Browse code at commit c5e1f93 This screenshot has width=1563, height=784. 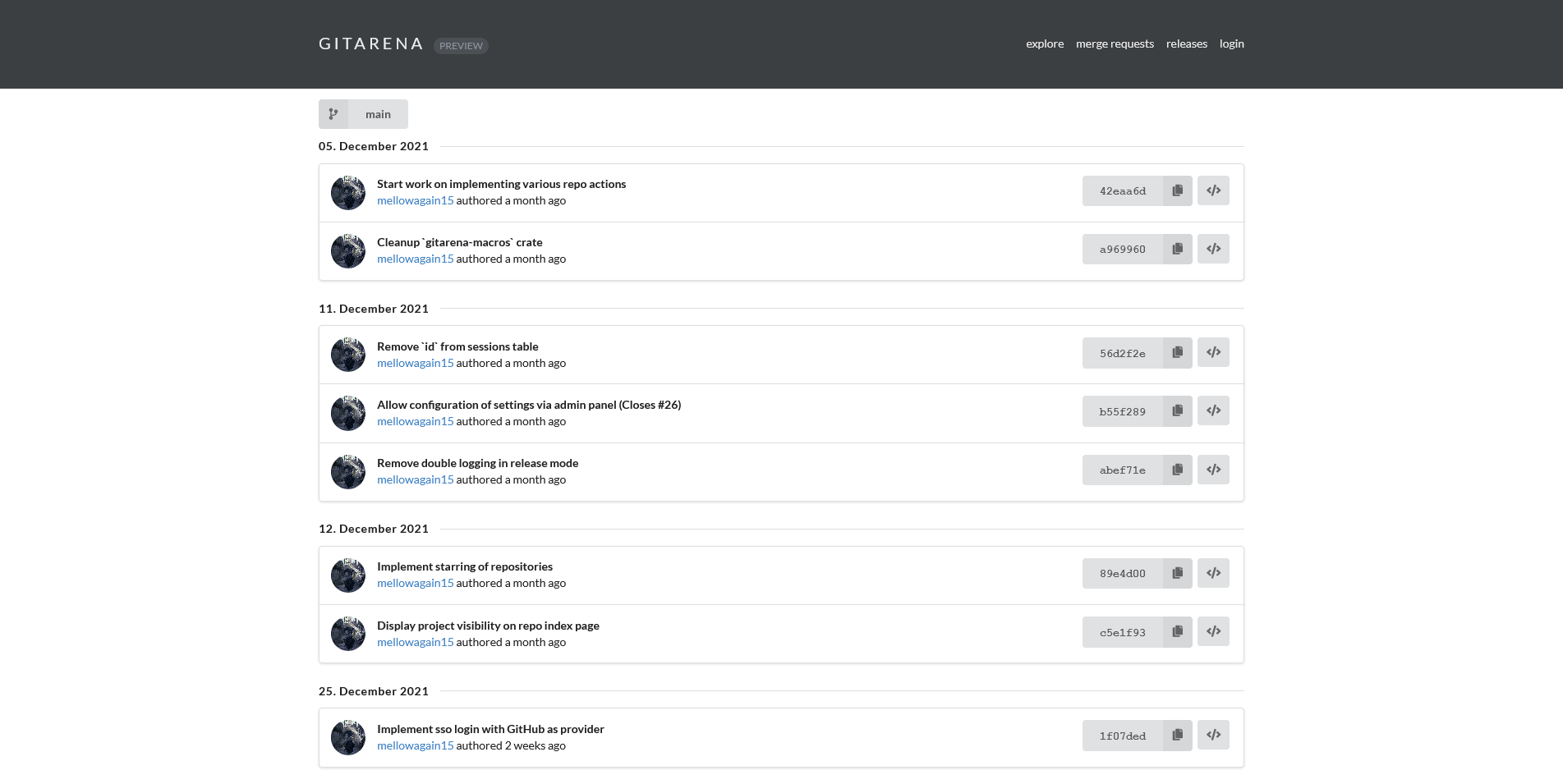tap(1213, 632)
